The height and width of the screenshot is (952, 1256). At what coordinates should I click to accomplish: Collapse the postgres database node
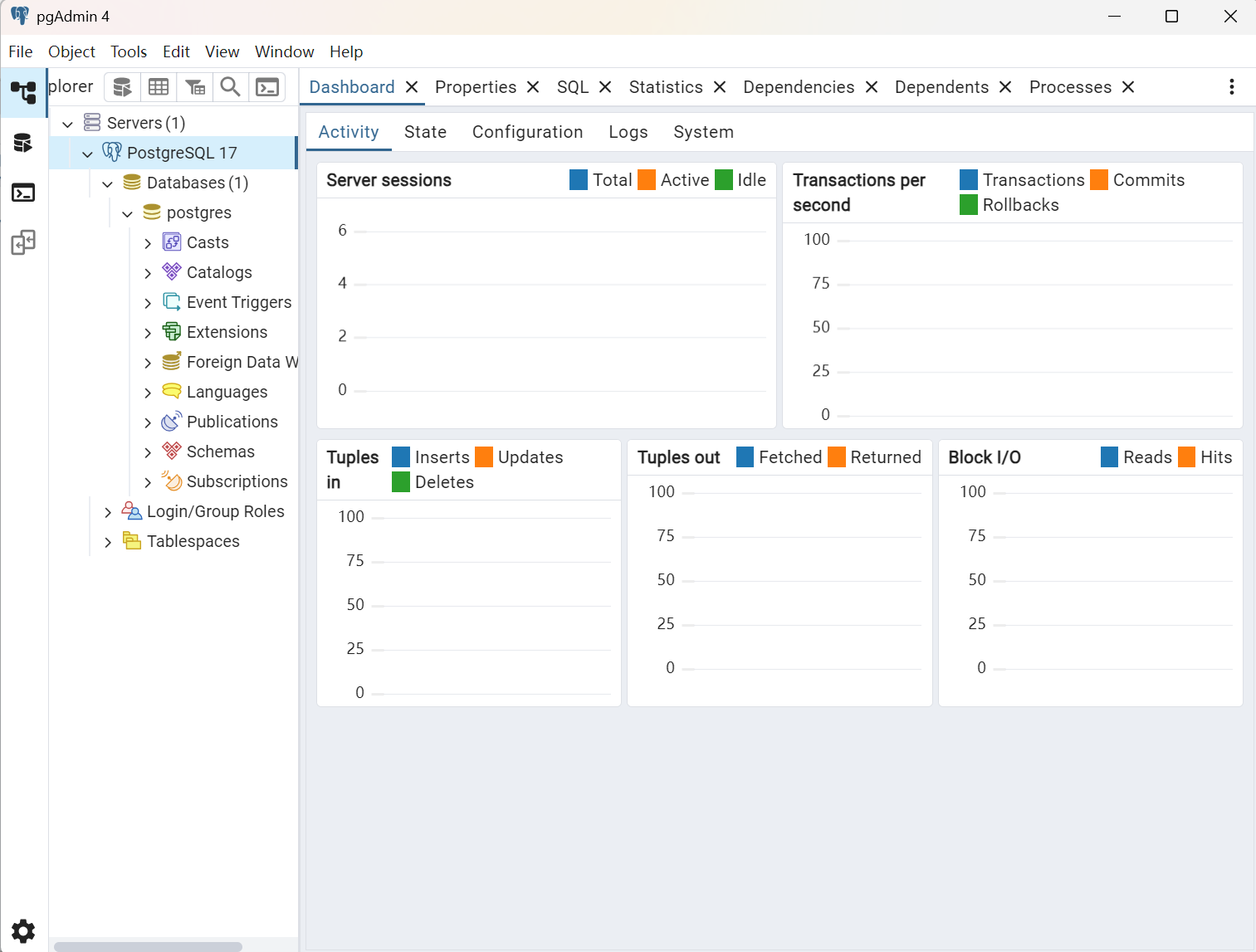[x=127, y=214]
